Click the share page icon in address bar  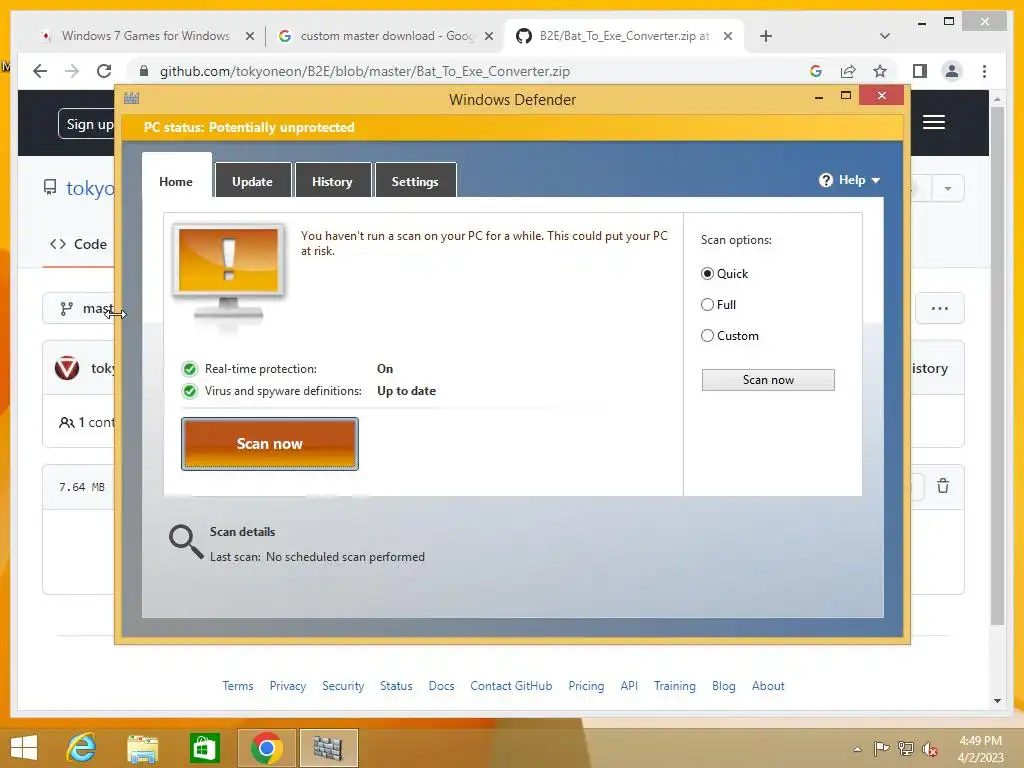pos(848,71)
